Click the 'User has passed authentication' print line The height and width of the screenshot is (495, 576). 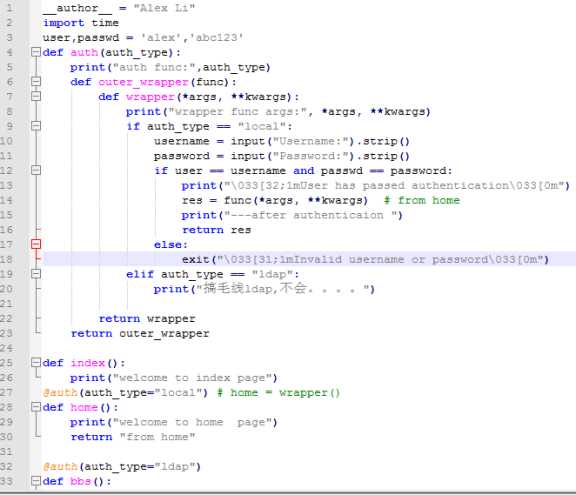(x=375, y=186)
